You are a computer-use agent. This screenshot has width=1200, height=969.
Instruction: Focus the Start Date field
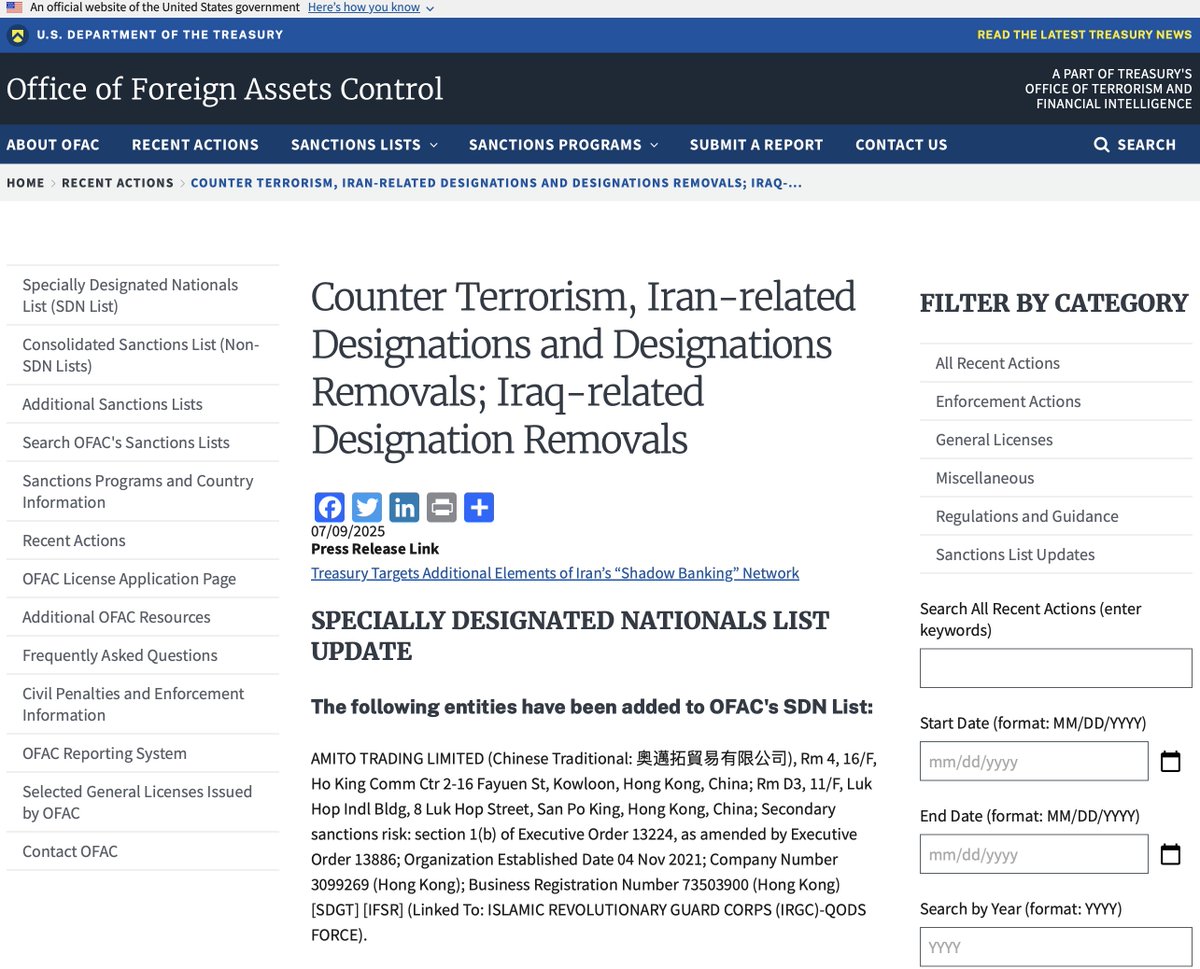click(x=1034, y=761)
